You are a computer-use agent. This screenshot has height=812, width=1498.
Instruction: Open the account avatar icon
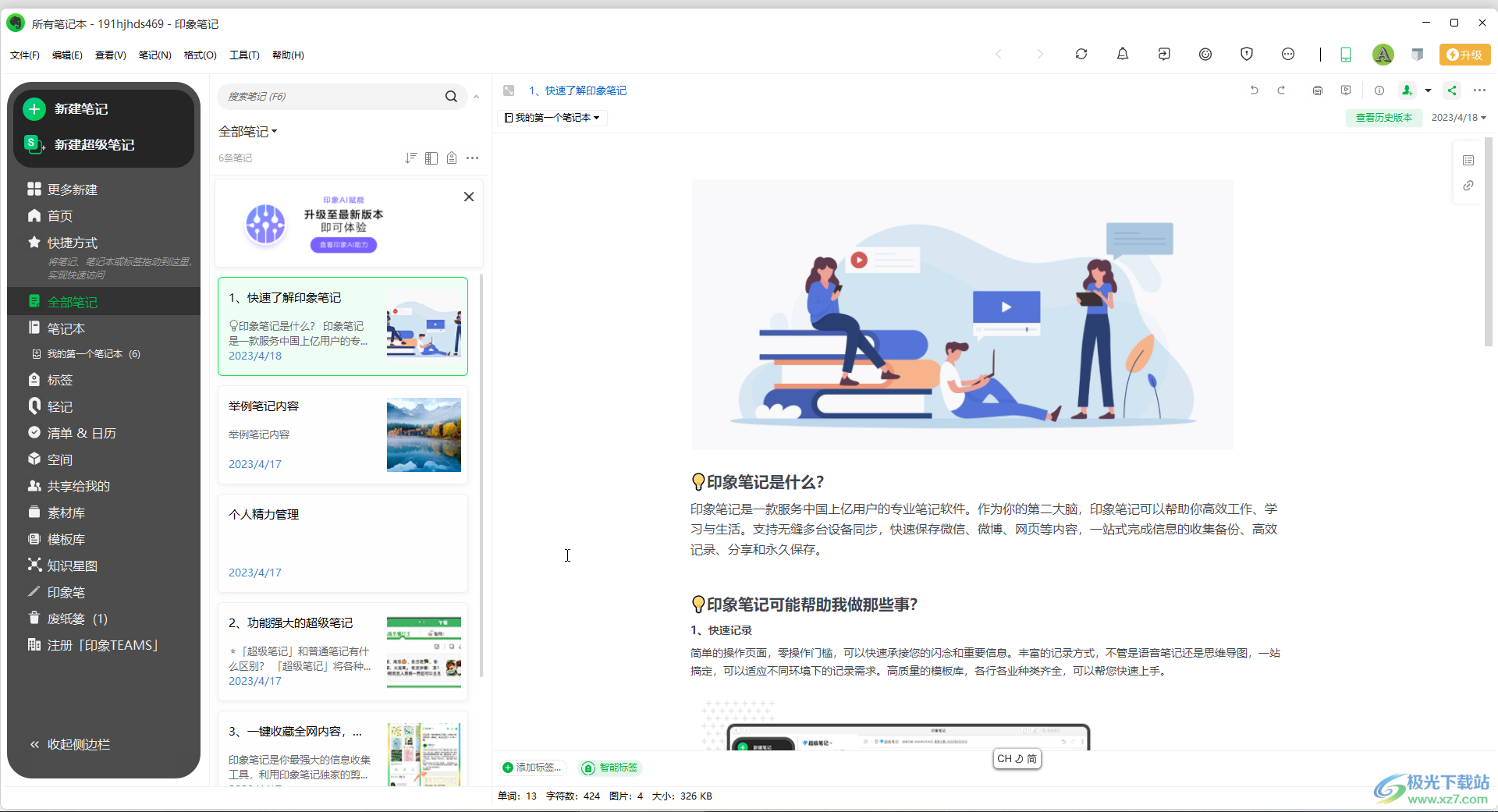click(x=1383, y=54)
